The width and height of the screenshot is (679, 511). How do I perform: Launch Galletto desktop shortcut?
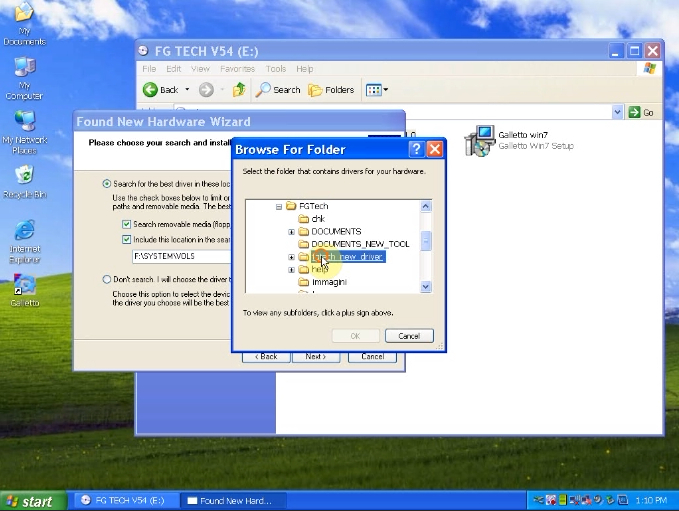point(24,290)
